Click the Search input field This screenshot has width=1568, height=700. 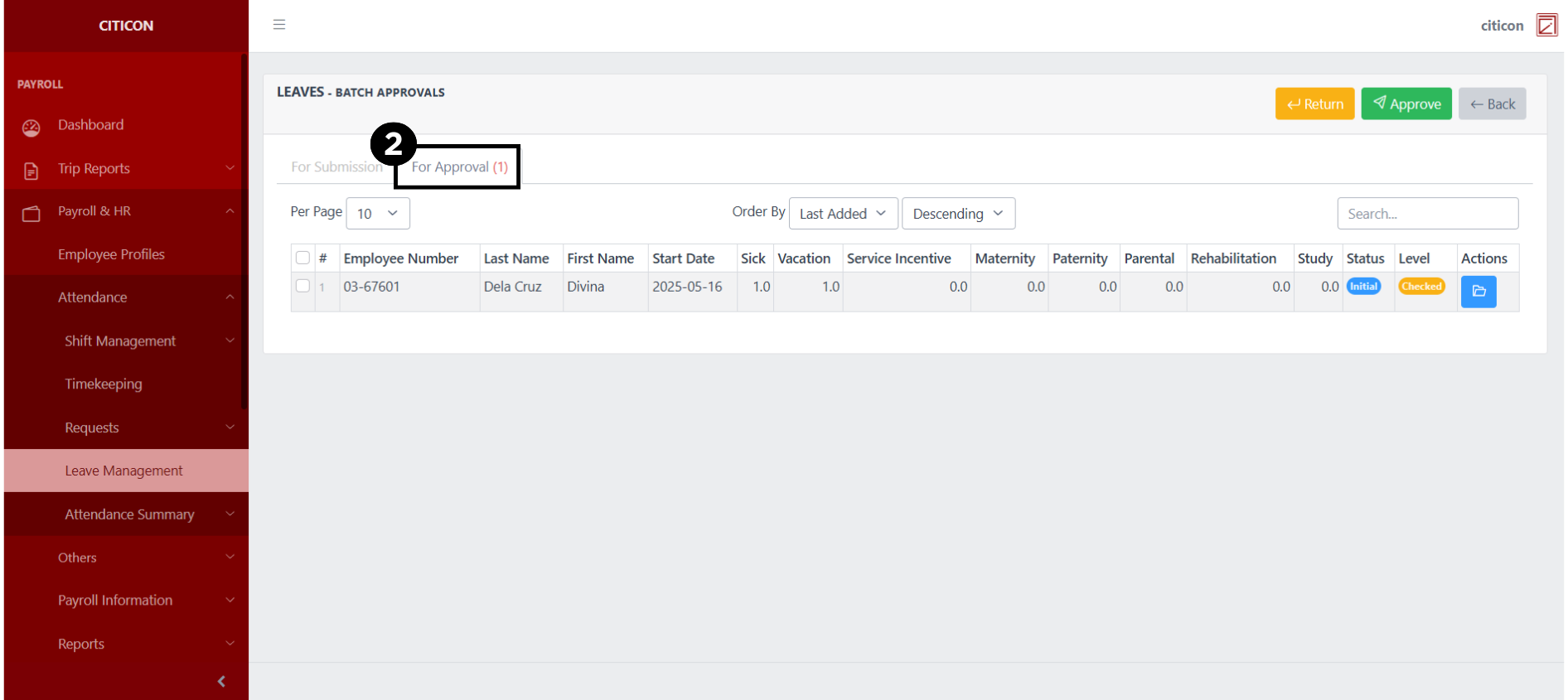tap(1427, 214)
